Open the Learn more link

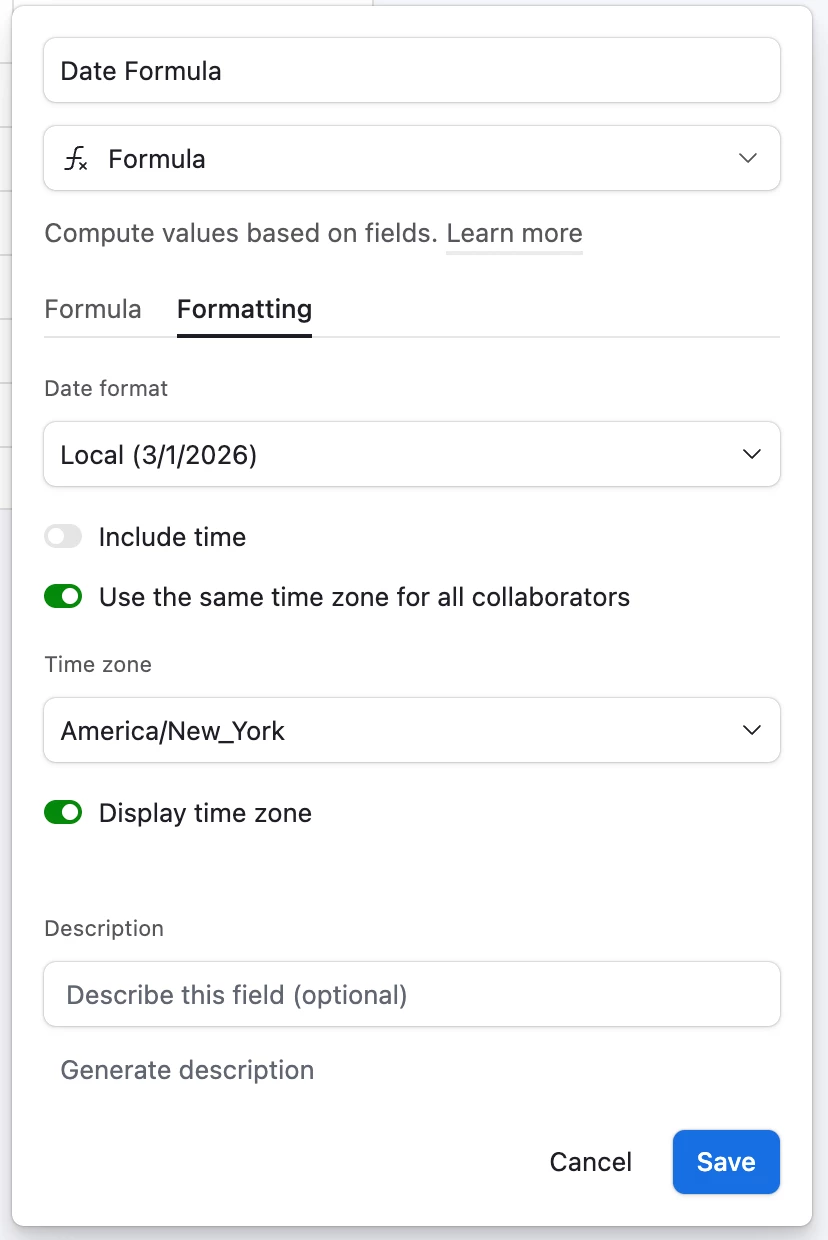[514, 234]
